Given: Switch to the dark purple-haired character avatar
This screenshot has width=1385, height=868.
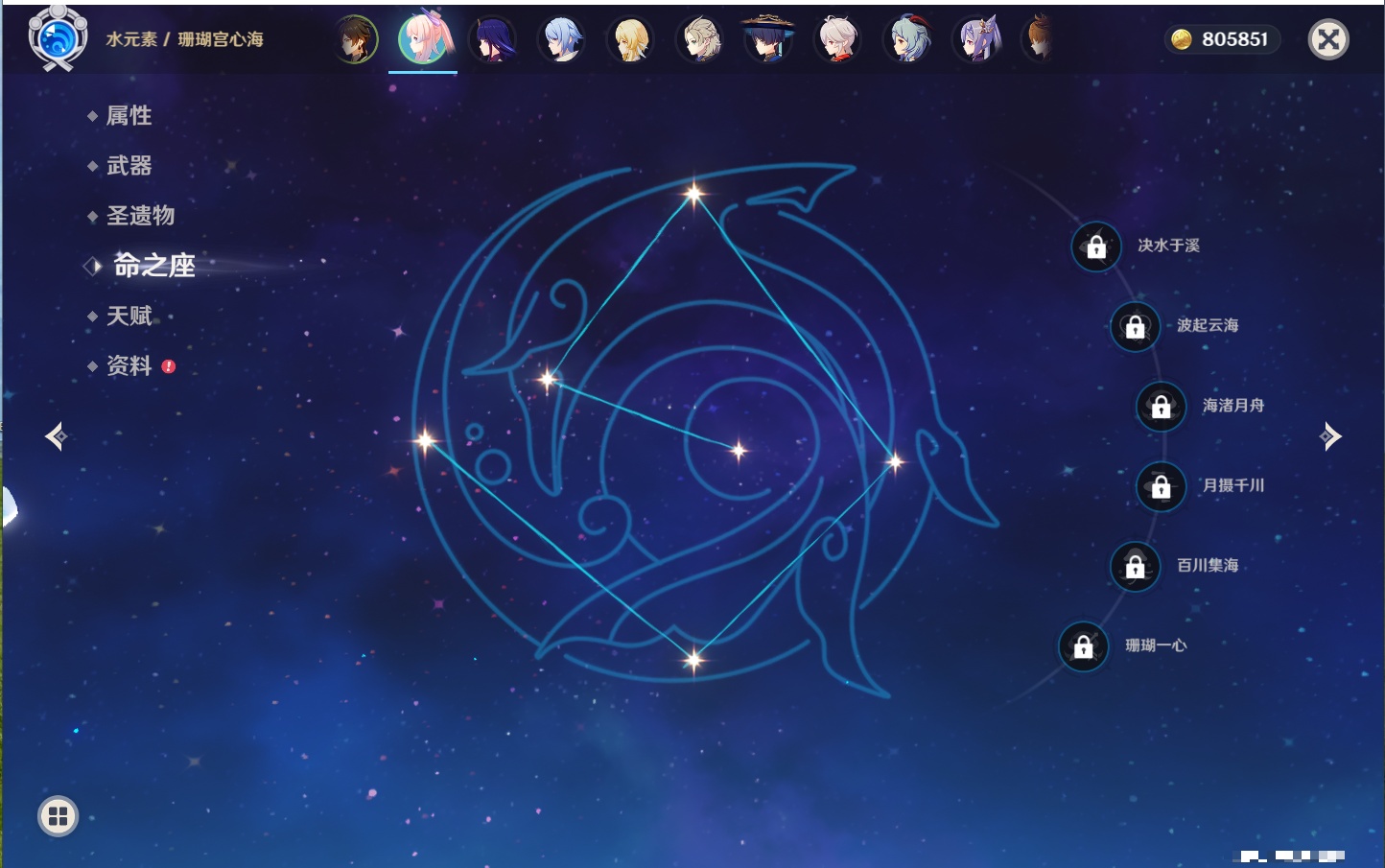Looking at the screenshot, I should (493, 39).
